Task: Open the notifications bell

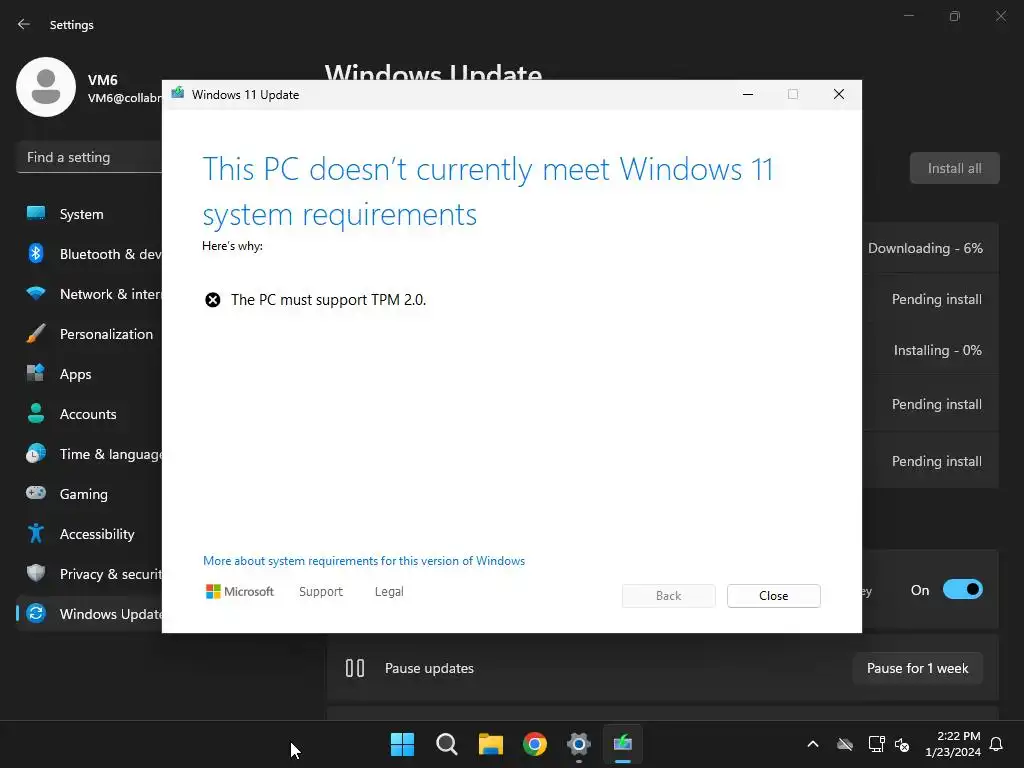Action: (996, 744)
